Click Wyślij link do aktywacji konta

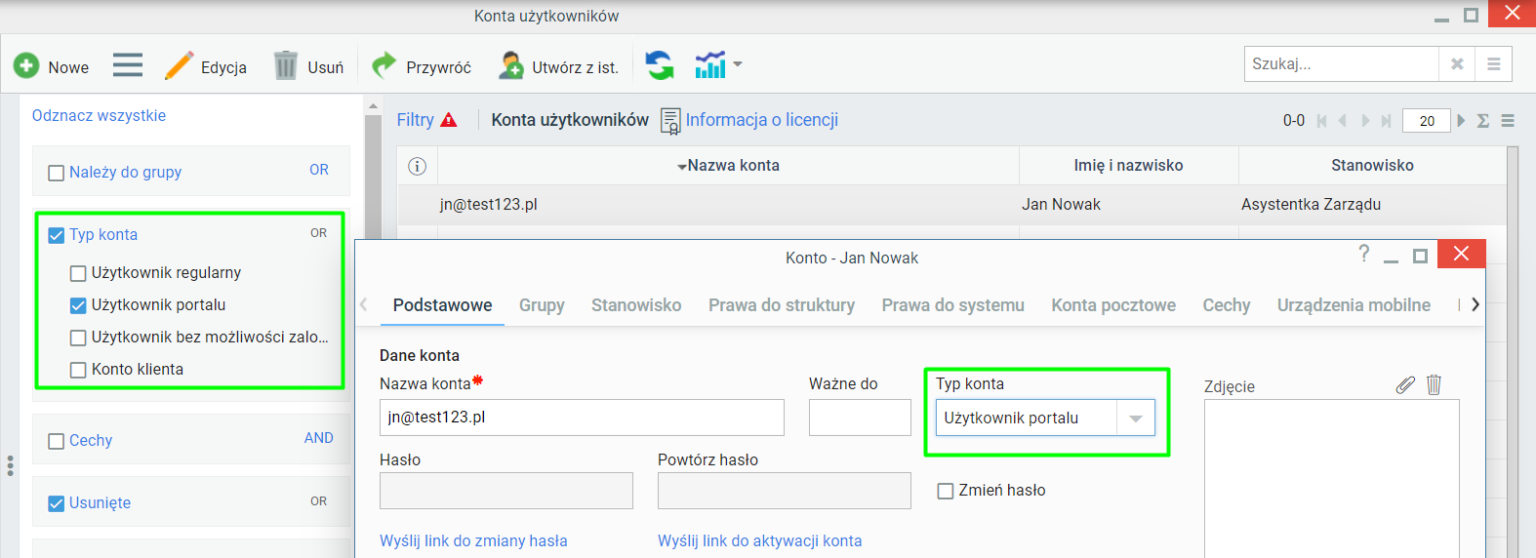click(x=760, y=541)
